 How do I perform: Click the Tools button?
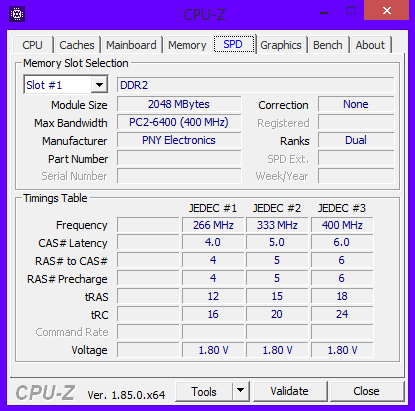pos(204,391)
